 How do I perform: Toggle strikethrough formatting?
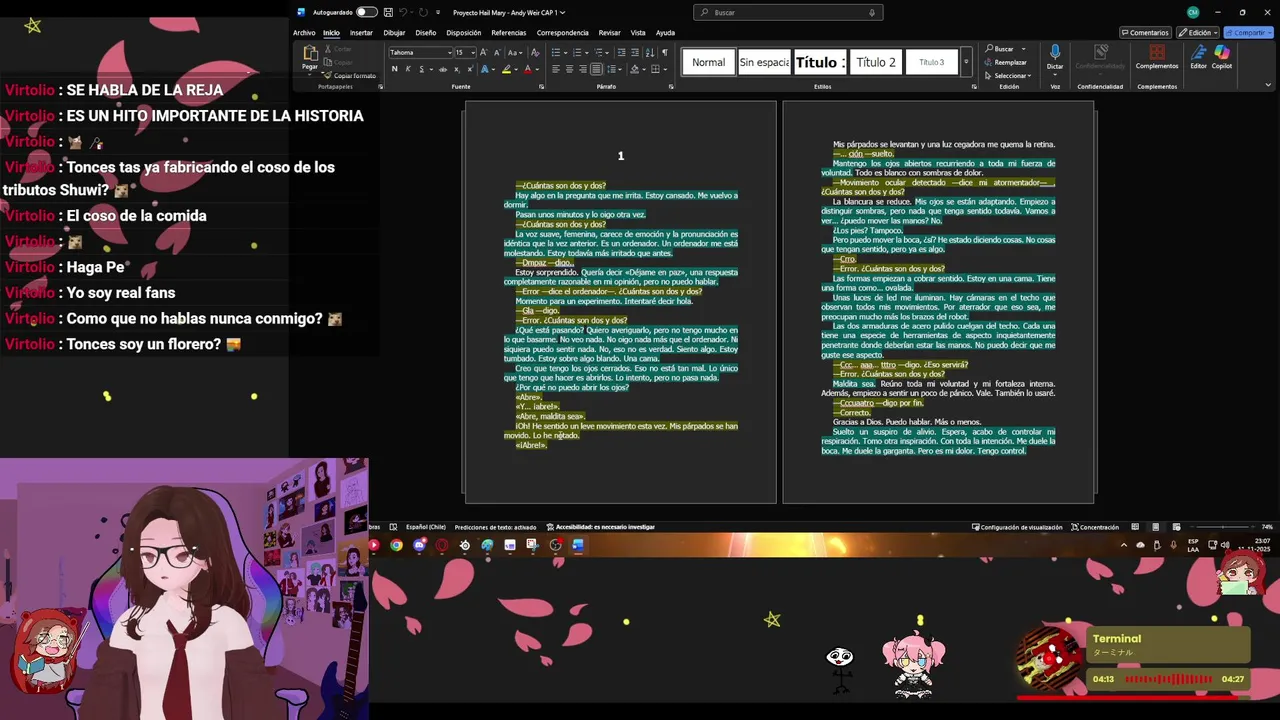click(x=443, y=69)
